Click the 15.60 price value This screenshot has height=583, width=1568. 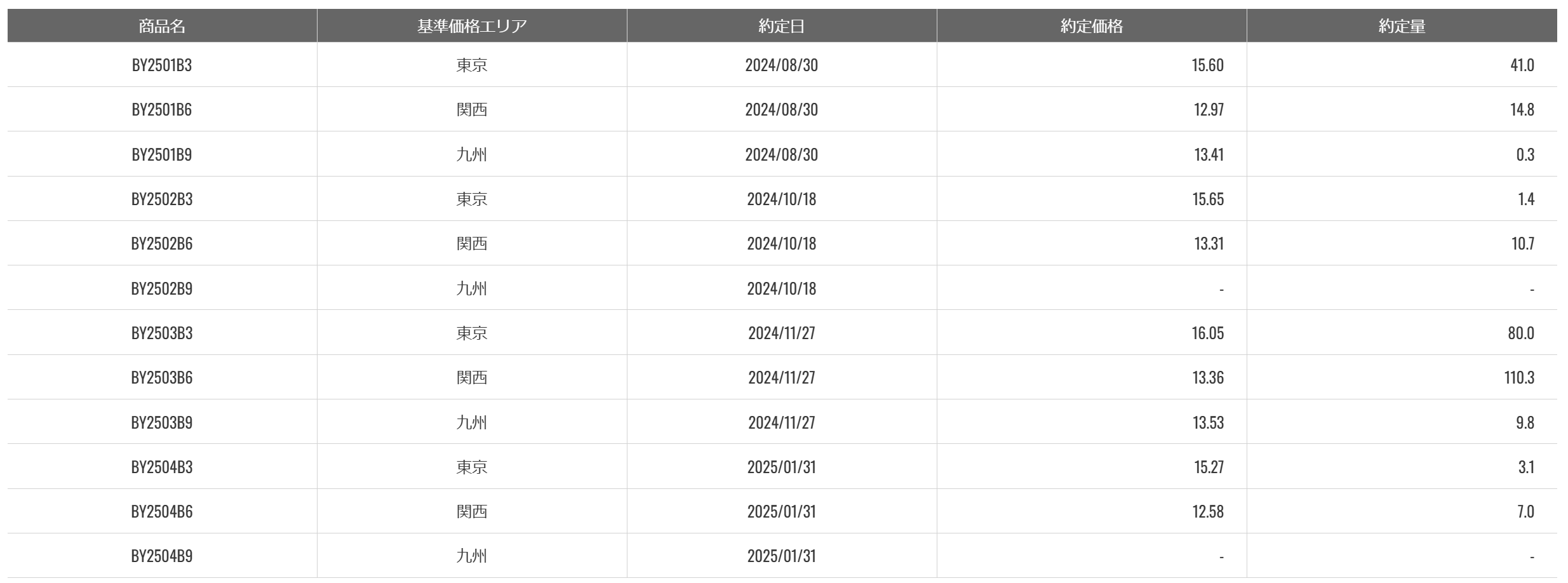pyautogui.click(x=1207, y=65)
